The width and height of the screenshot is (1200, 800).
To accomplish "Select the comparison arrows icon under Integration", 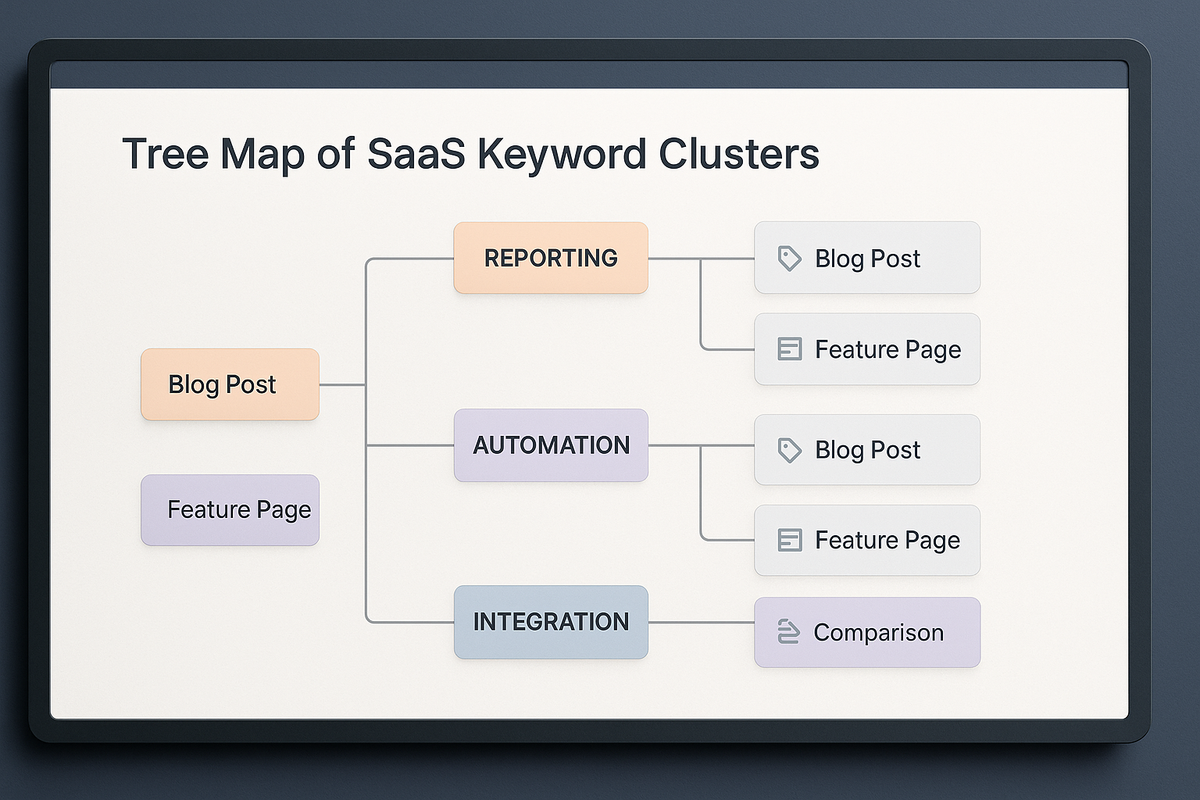I will point(790,632).
